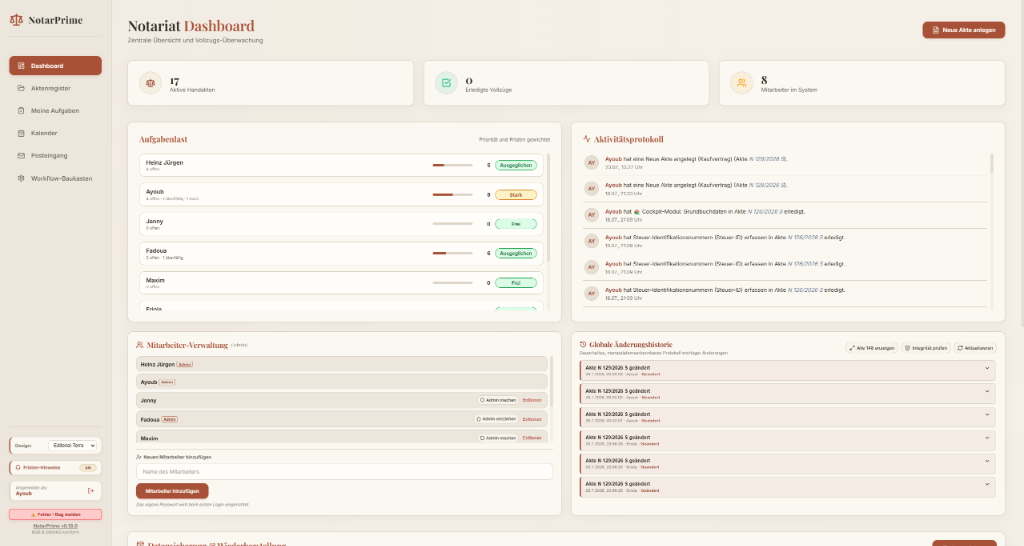The image size is (1024, 546).
Task: Click the Aktualisieren button
Action: pos(975,348)
